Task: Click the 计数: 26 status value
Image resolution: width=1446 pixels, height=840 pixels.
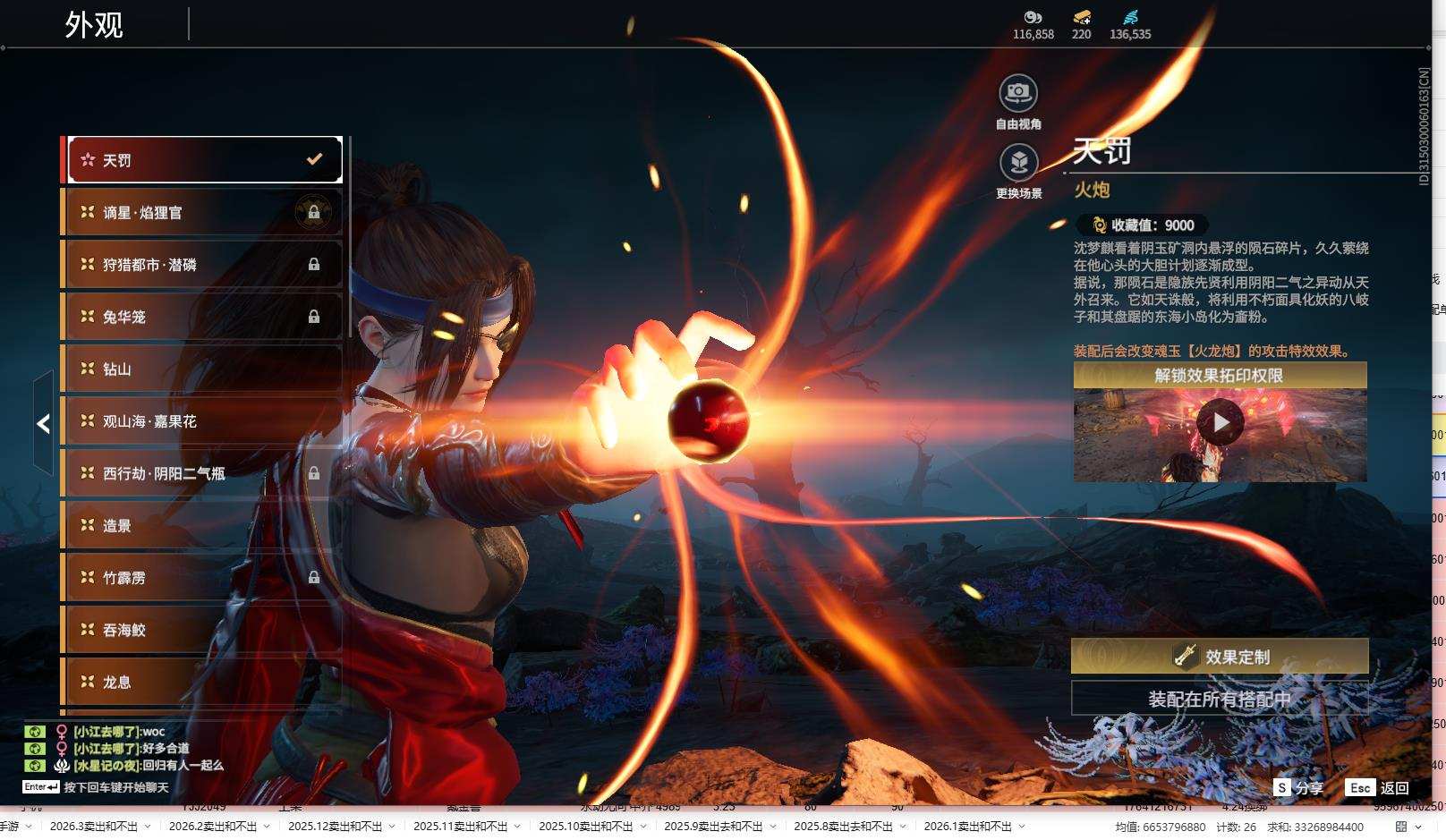Action: click(x=1237, y=827)
